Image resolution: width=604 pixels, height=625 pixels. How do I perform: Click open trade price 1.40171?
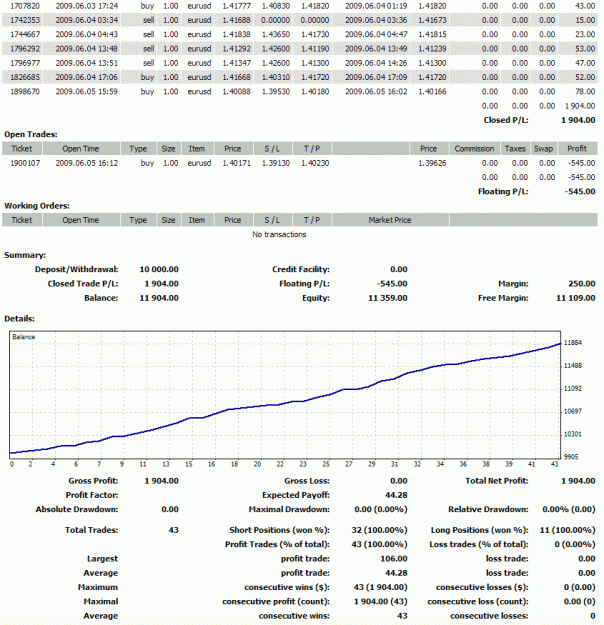coord(236,163)
